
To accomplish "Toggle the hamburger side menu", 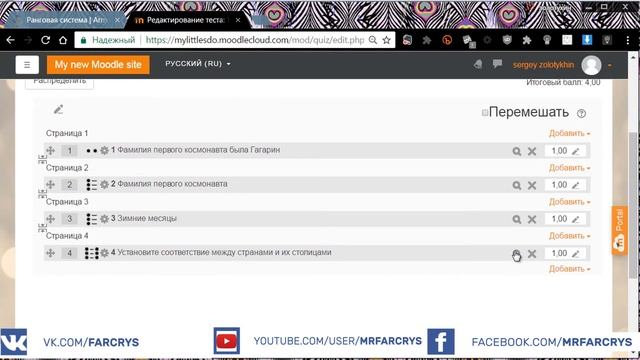I will point(27,64).
